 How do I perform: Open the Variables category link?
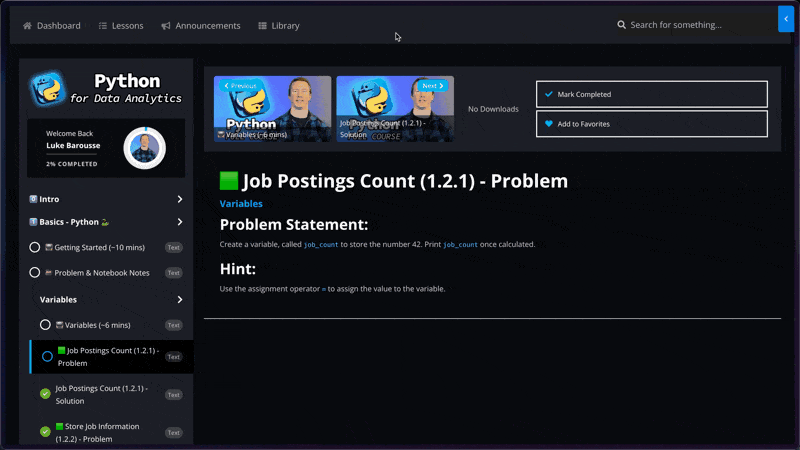coord(241,204)
